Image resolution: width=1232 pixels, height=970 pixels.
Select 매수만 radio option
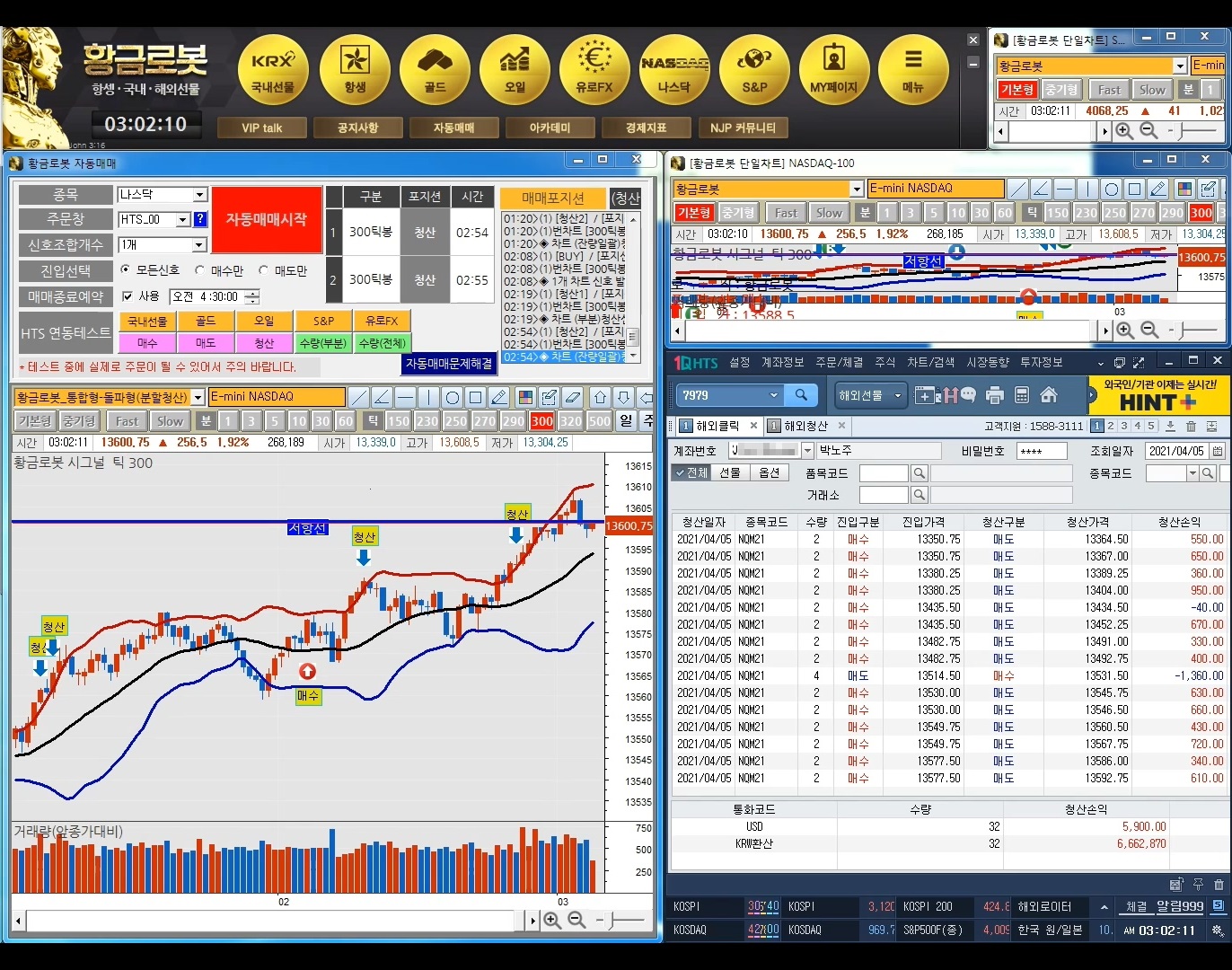click(200, 270)
